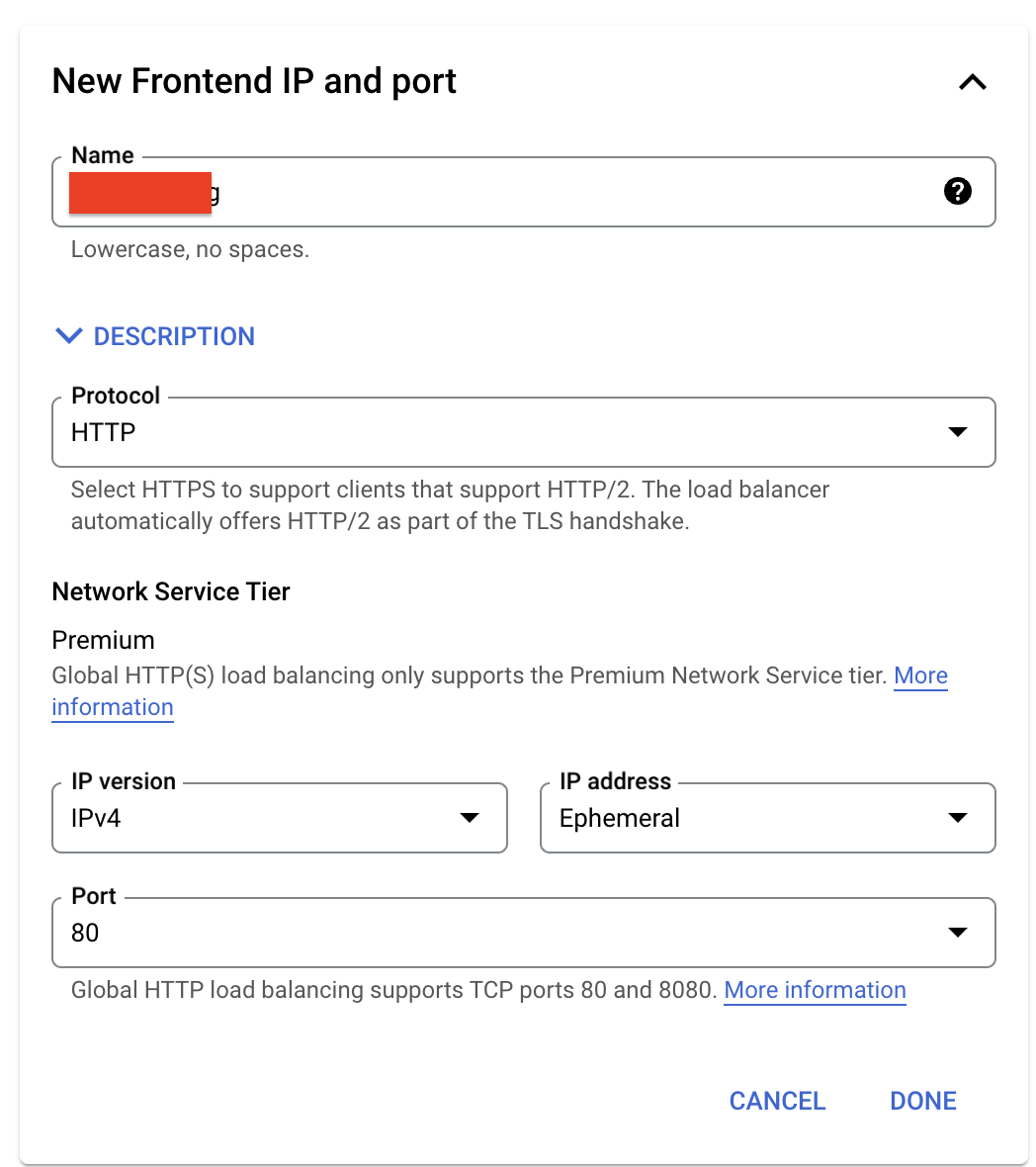The image size is (1036, 1167).
Task: Confirm with the DONE button
Action: click(x=923, y=1101)
